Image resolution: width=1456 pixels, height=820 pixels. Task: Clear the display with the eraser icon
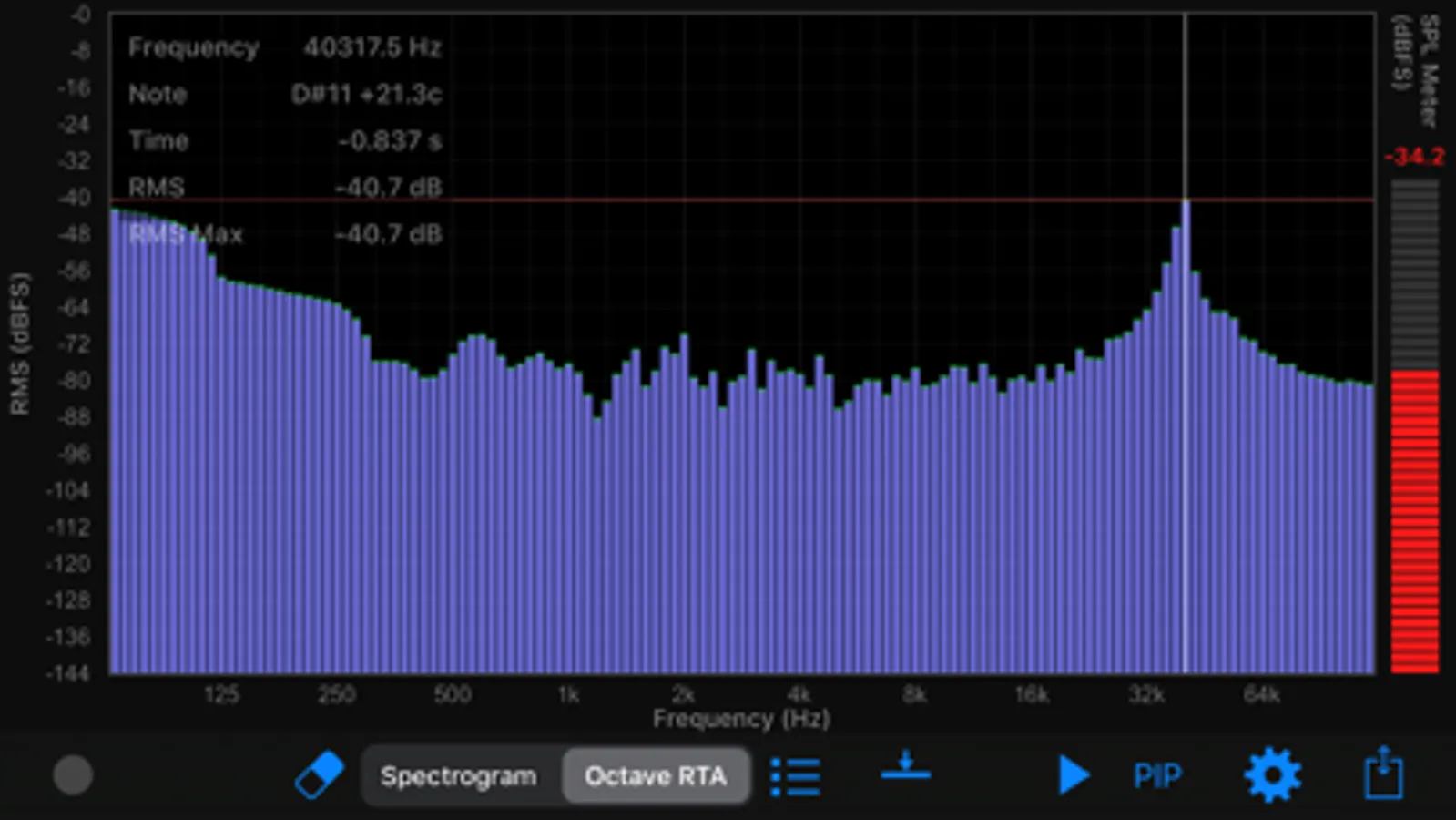coord(320,775)
